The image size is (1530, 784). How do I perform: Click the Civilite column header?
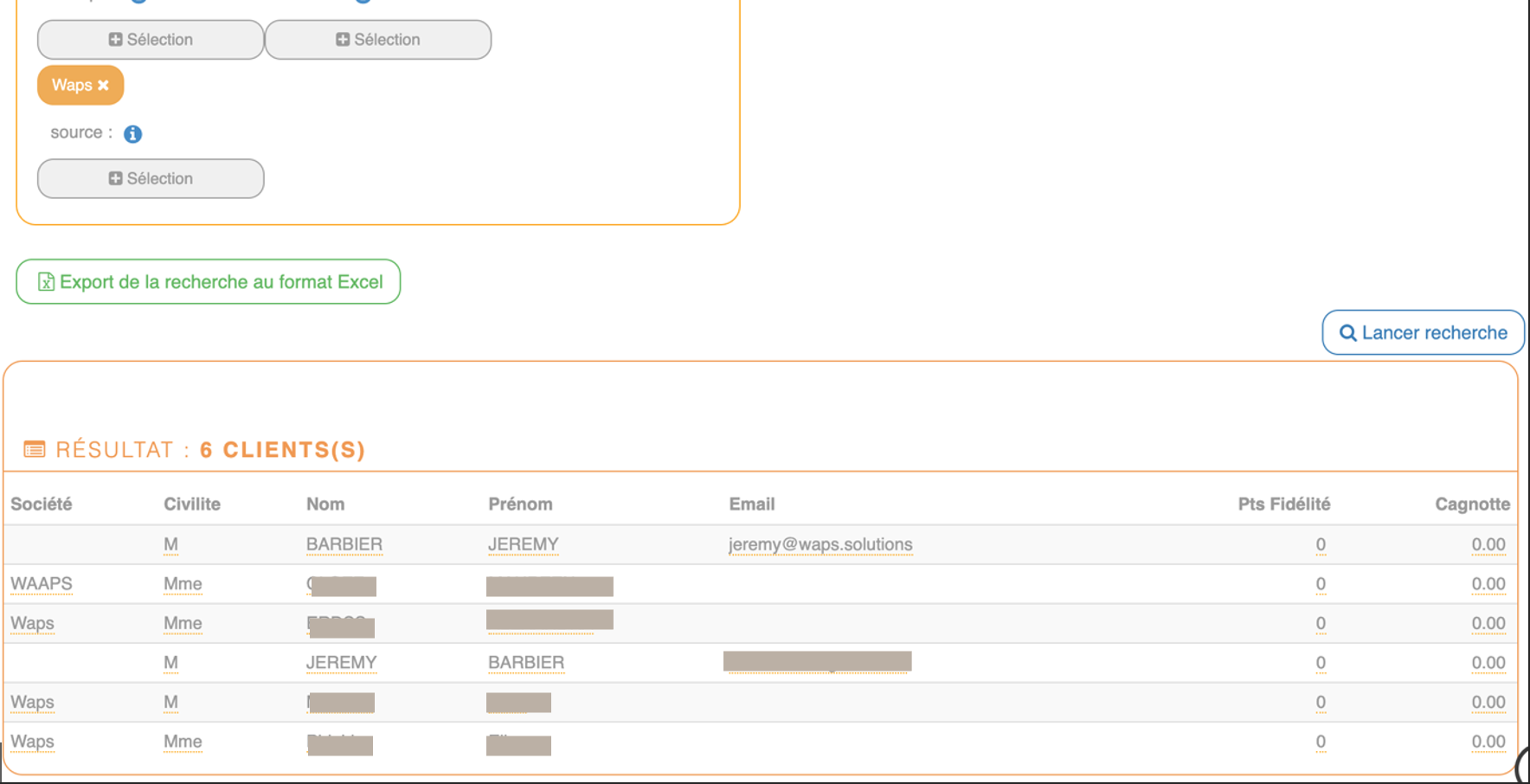(x=192, y=504)
